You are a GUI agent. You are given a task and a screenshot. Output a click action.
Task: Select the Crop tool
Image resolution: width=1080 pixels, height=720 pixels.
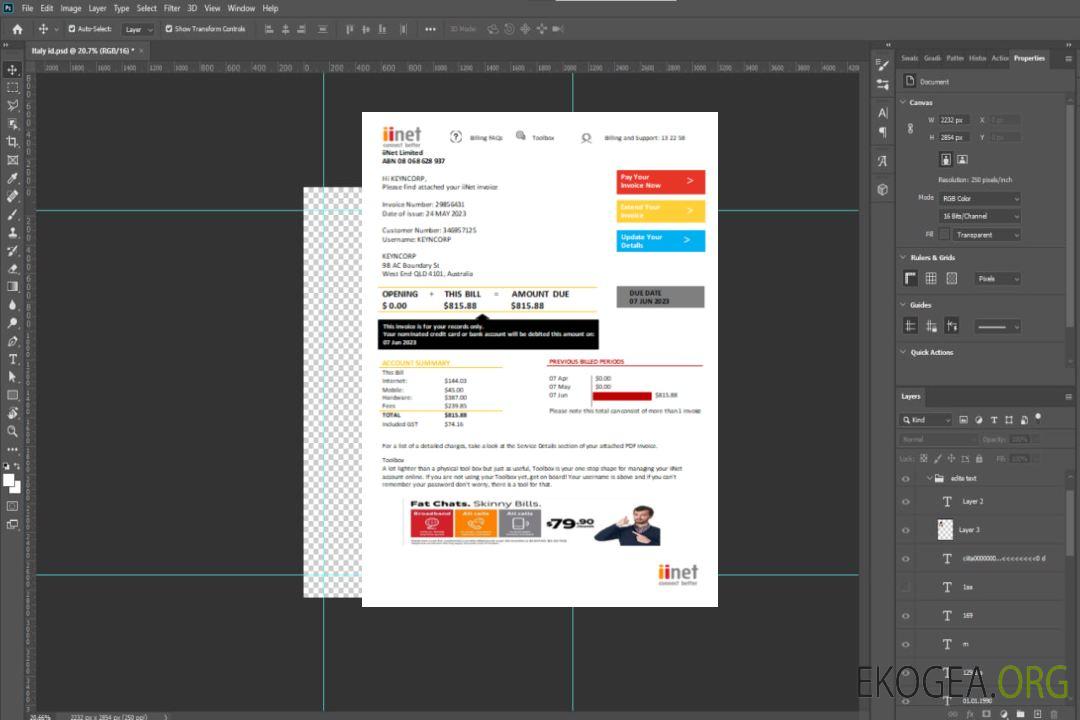point(13,142)
